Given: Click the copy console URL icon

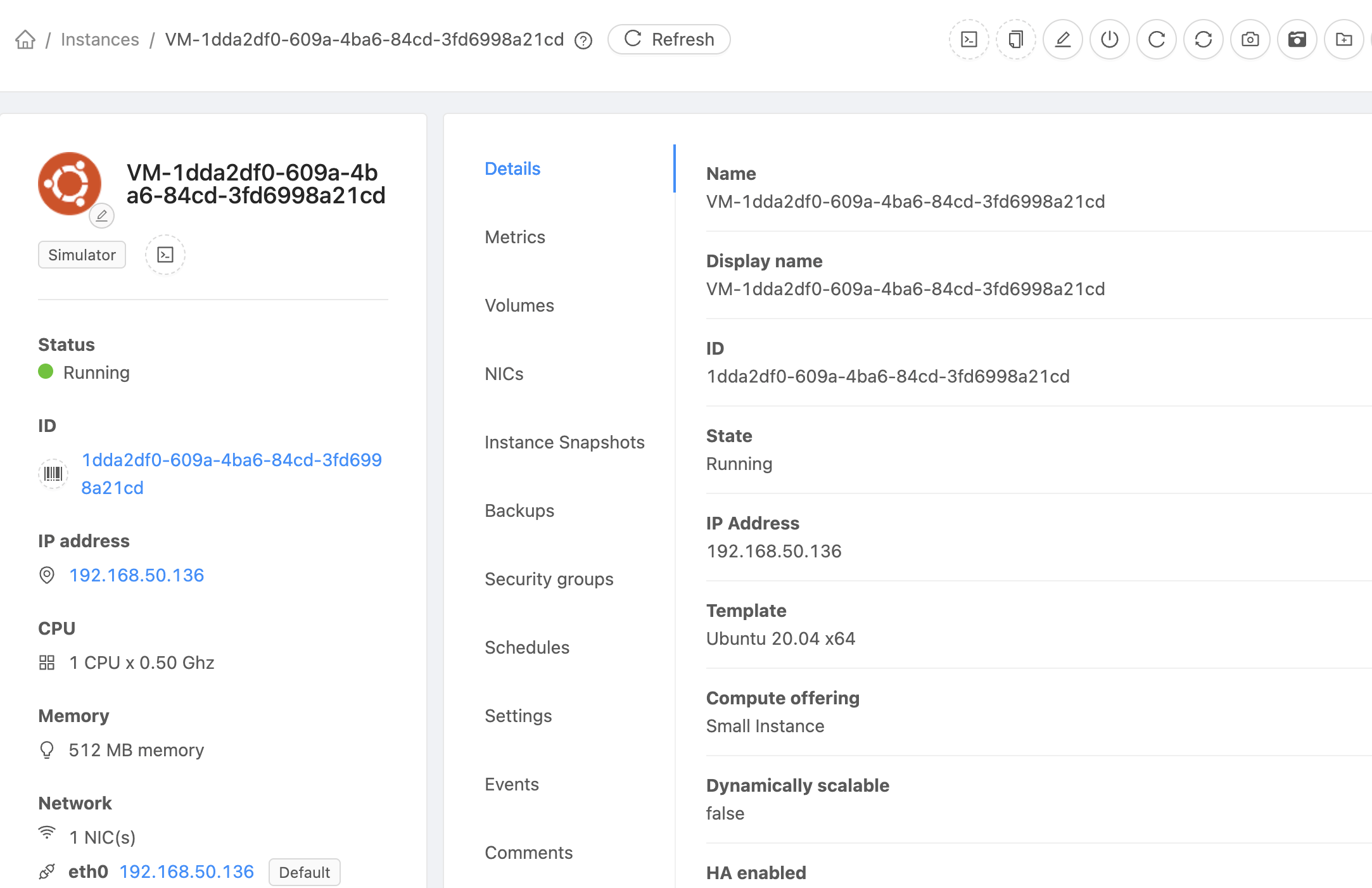Looking at the screenshot, I should pyautogui.click(x=1015, y=39).
